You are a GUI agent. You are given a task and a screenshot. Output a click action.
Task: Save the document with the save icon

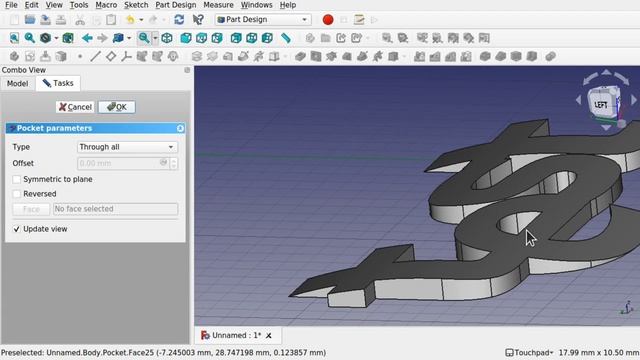45,20
